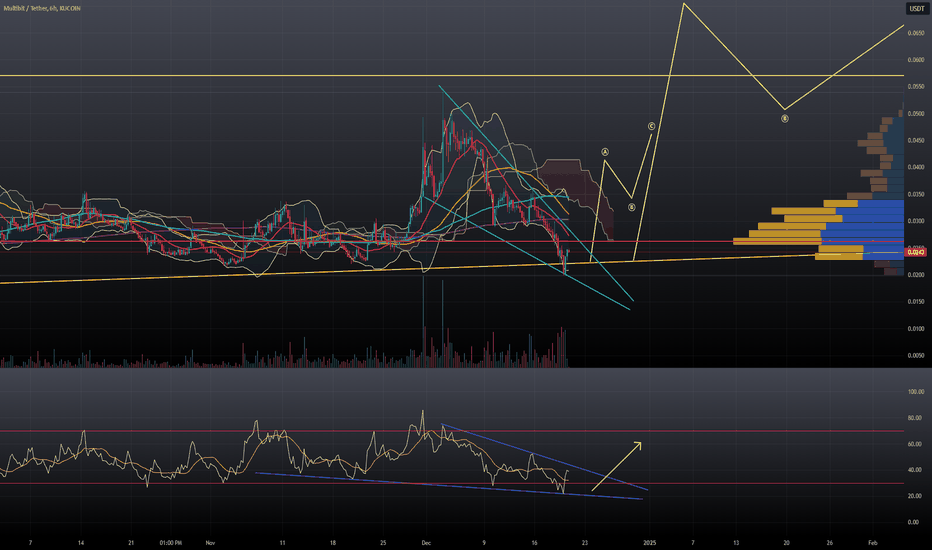The width and height of the screenshot is (932, 550).
Task: Click the 20 date label on the time axis
Action: coord(786,543)
